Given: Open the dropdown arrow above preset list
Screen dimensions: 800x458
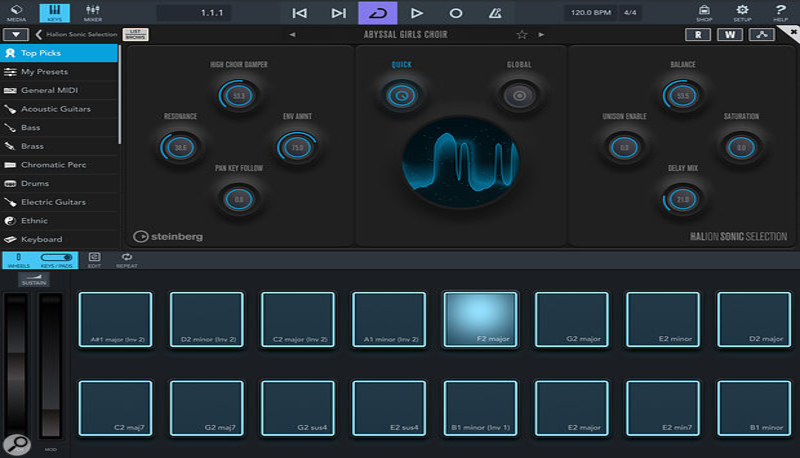Looking at the screenshot, I should point(16,35).
